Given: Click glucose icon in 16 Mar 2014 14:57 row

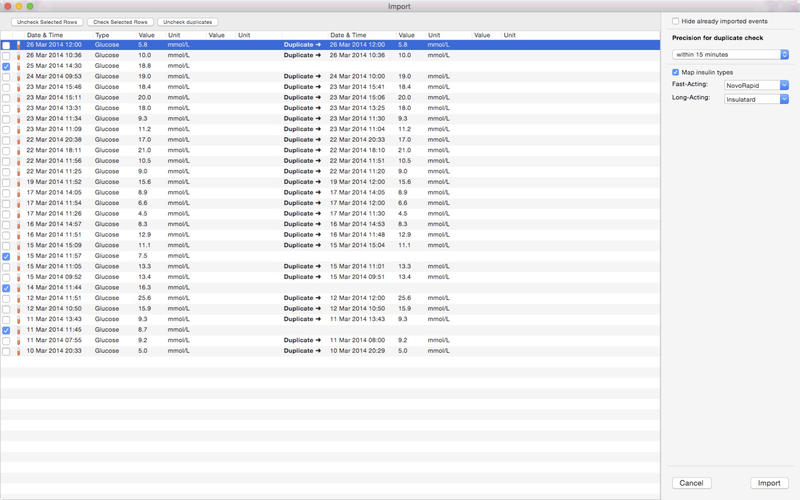Looking at the screenshot, I should click(x=18, y=224).
